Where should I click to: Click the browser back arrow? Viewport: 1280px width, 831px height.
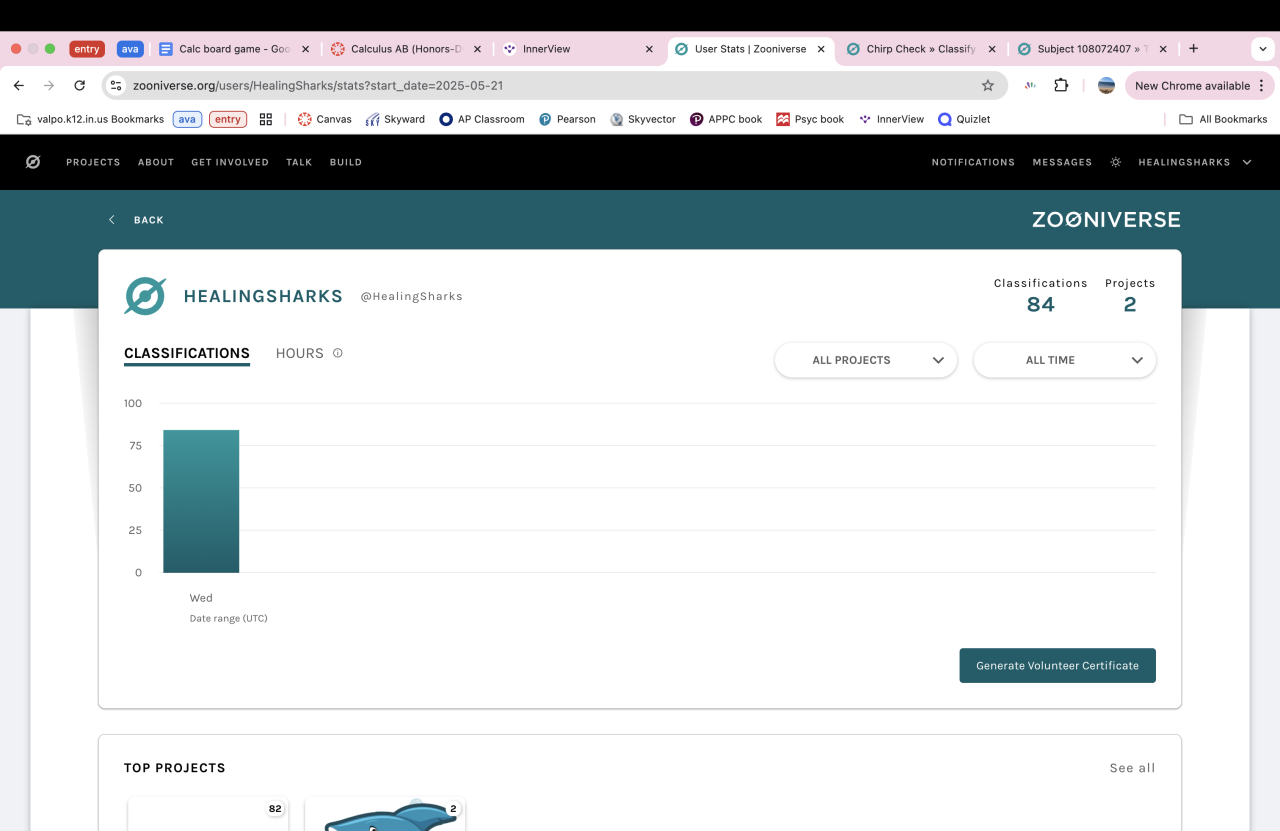click(19, 86)
